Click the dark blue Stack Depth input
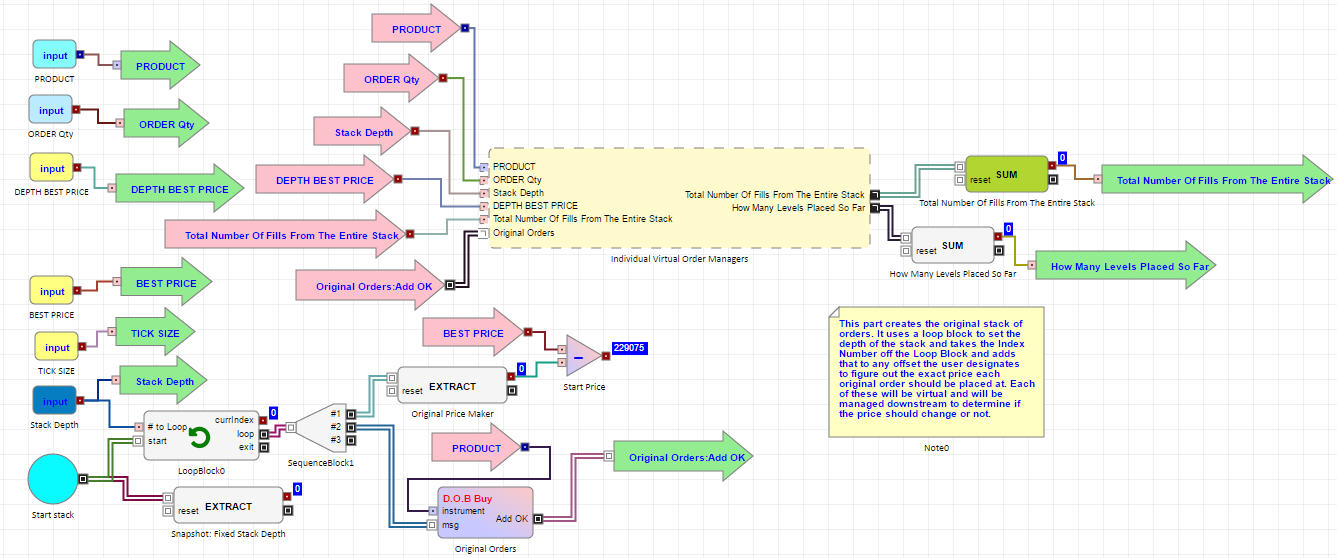Viewport: 1337px width, 558px height. [54, 401]
